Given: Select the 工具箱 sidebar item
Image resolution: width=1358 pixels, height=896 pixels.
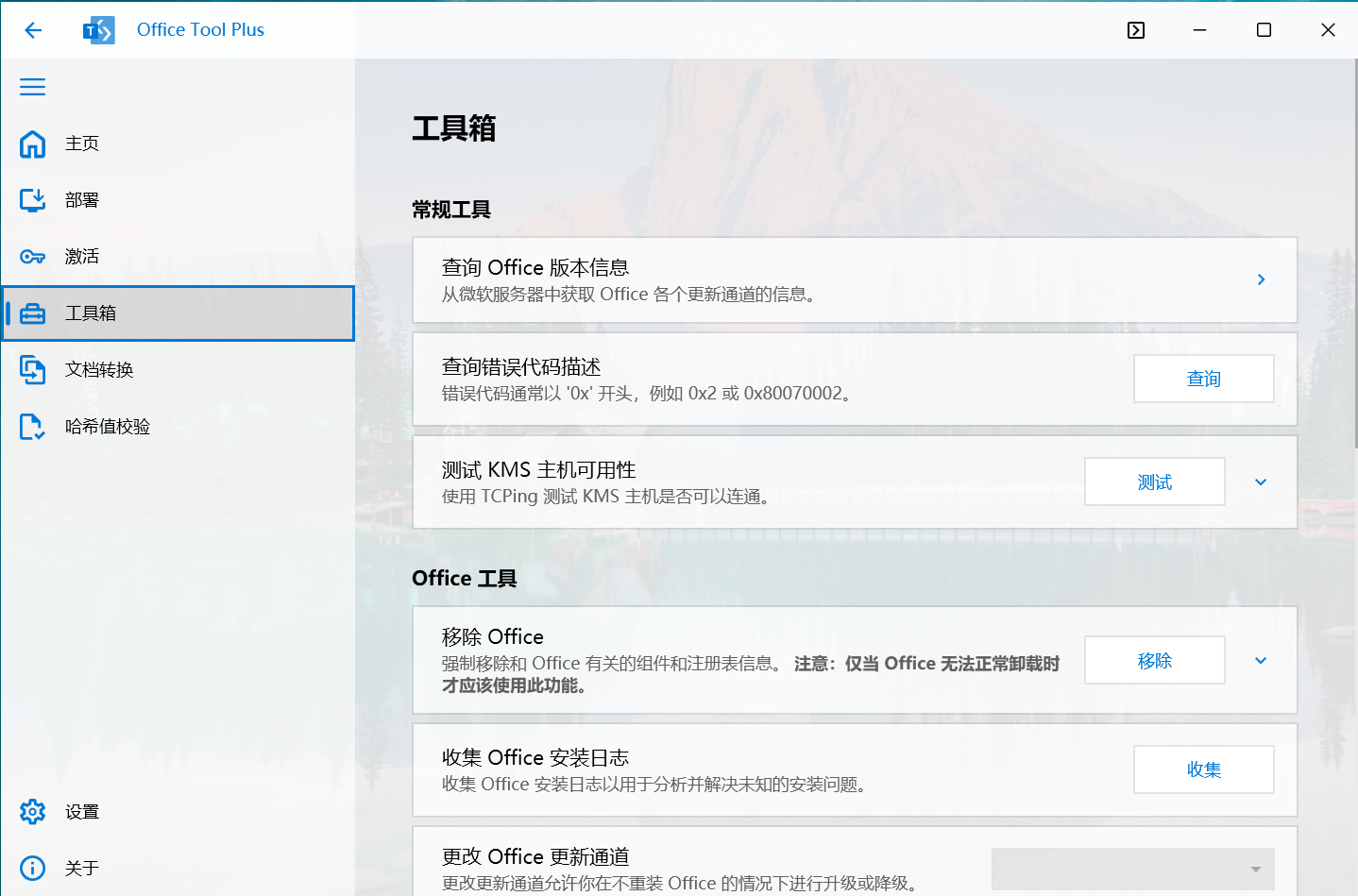Looking at the screenshot, I should [178, 313].
